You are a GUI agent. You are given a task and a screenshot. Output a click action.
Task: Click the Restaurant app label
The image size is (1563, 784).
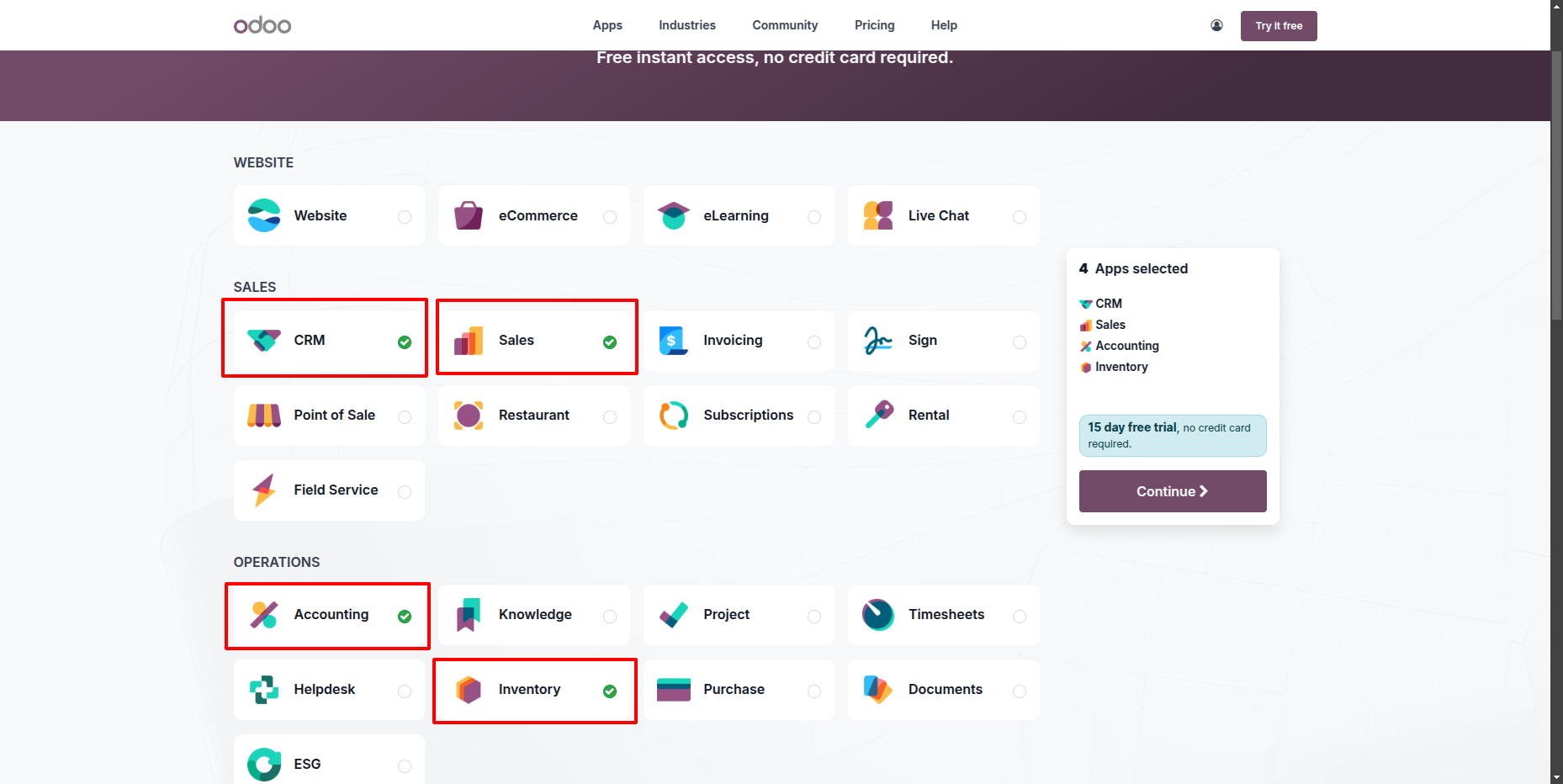[534, 415]
